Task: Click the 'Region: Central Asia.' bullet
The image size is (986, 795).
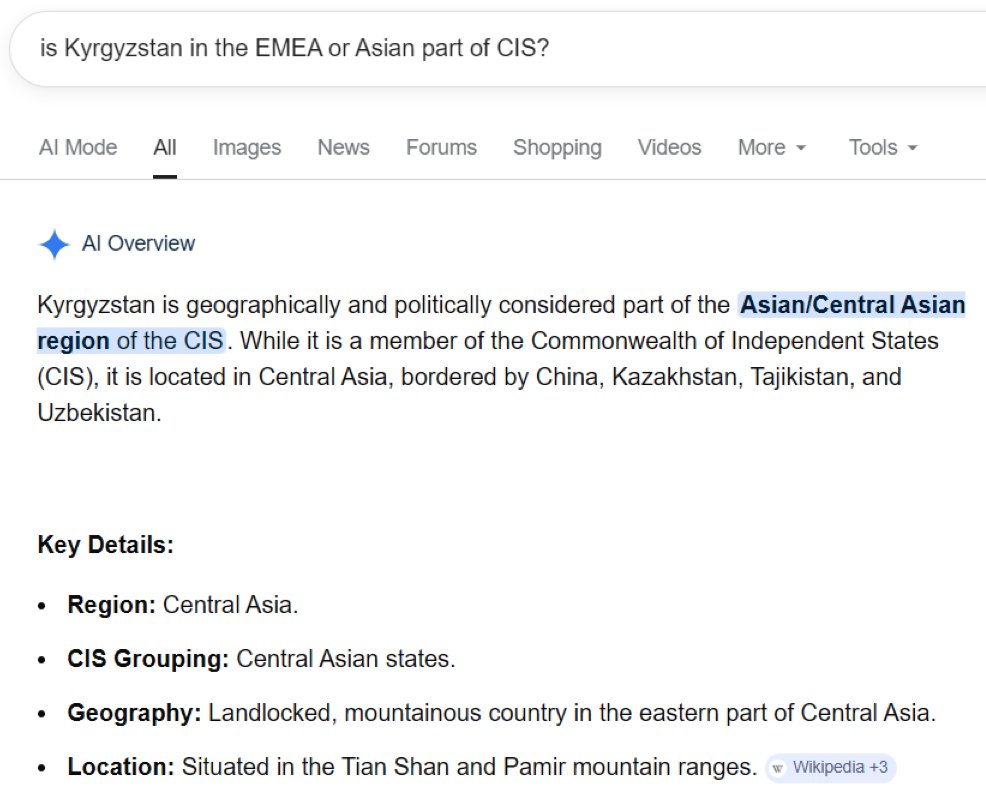Action: (183, 605)
